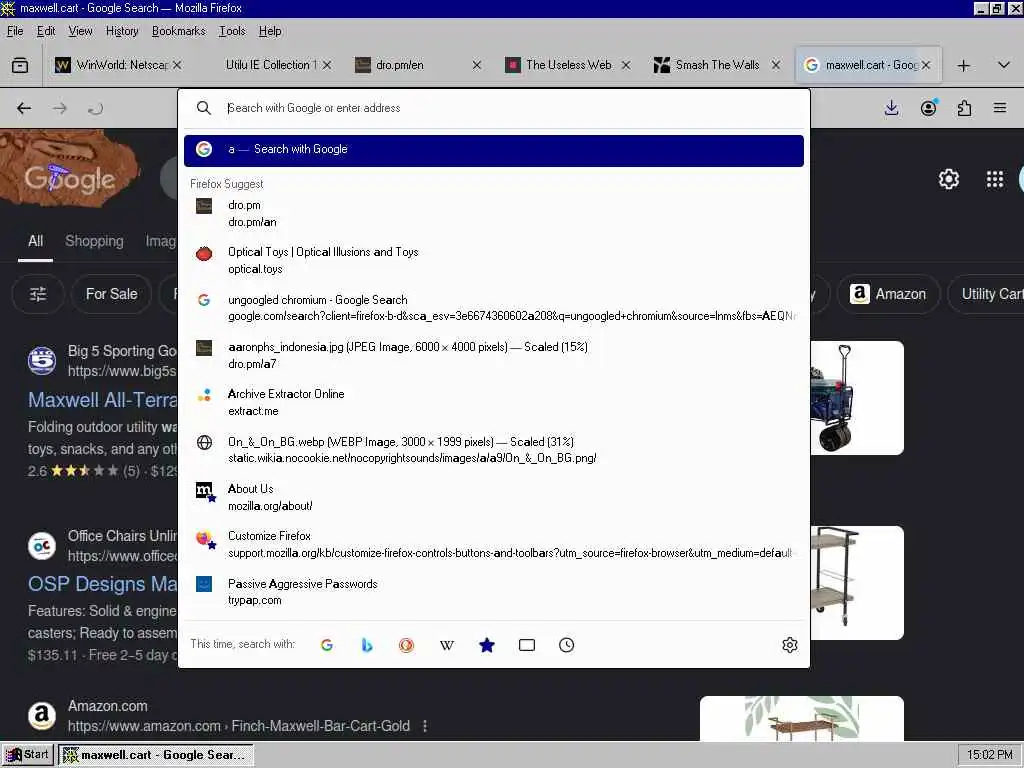Viewport: 1024px width, 768px height.
Task: Open Firefox View pinned tab icon
Action: pos(20,65)
